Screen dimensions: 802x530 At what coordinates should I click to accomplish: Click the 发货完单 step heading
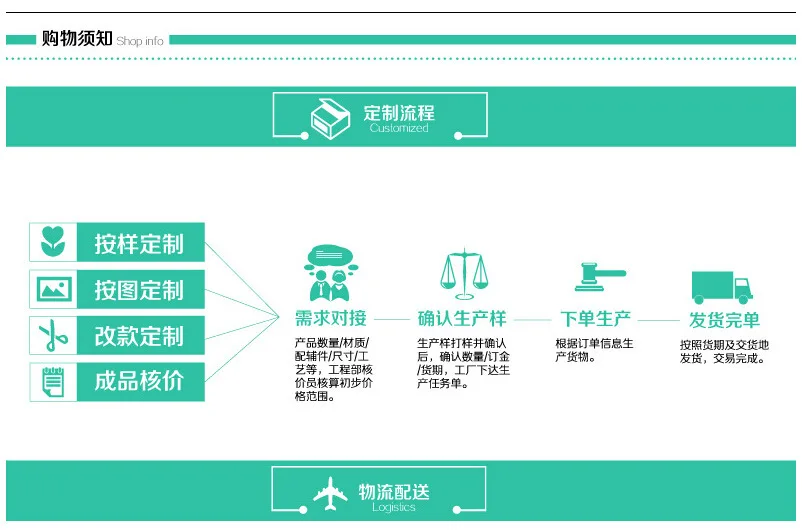pos(724,320)
